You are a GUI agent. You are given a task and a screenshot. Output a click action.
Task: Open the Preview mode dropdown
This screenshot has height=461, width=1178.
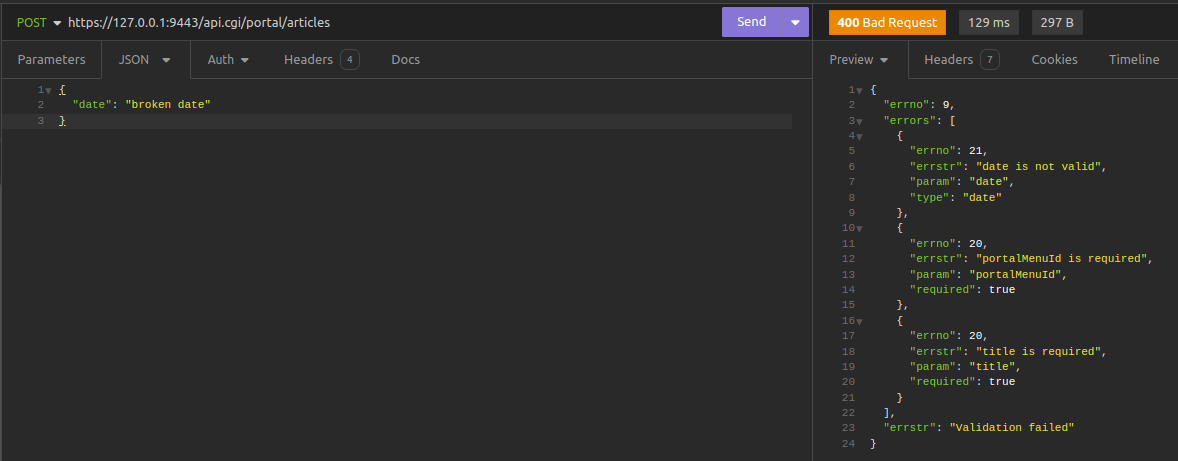point(859,60)
